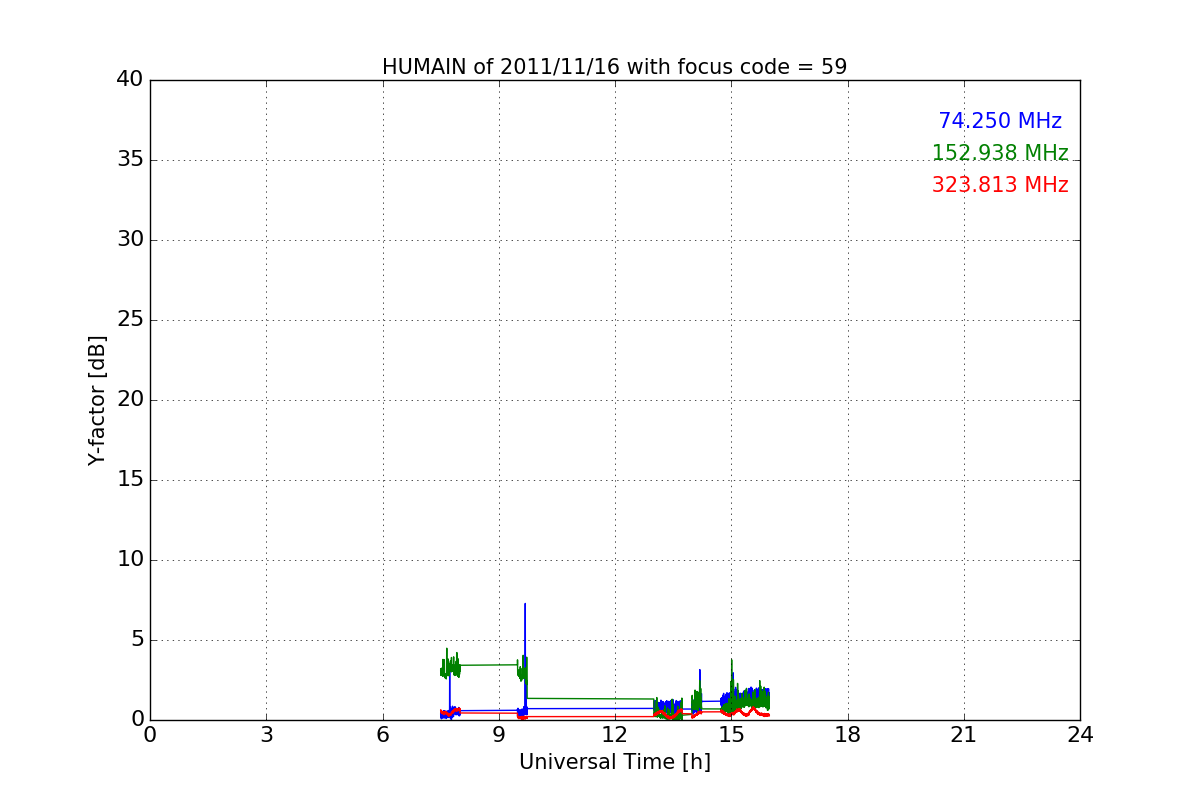Click the 9 tick on the time axis
1200x800 pixels.
pos(499,735)
